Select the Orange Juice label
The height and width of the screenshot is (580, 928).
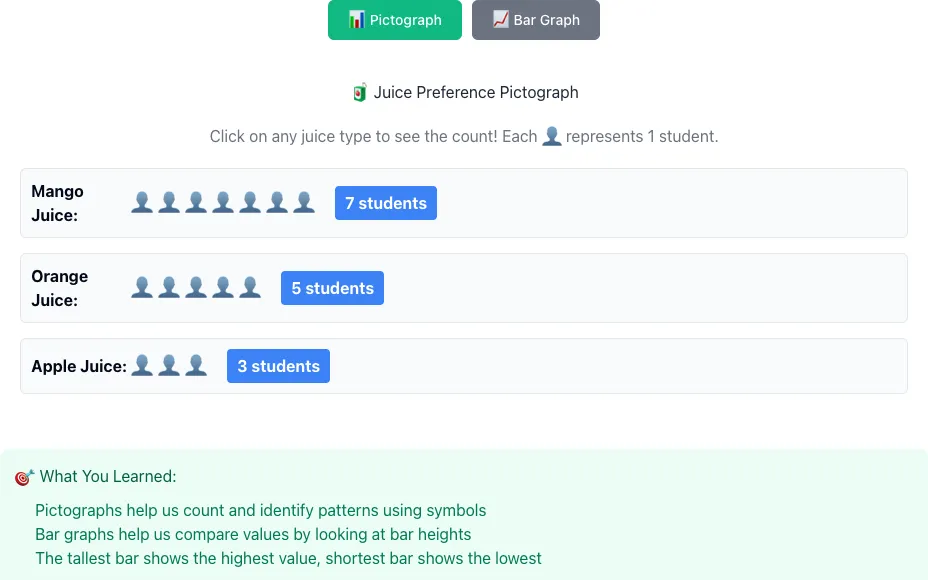60,288
